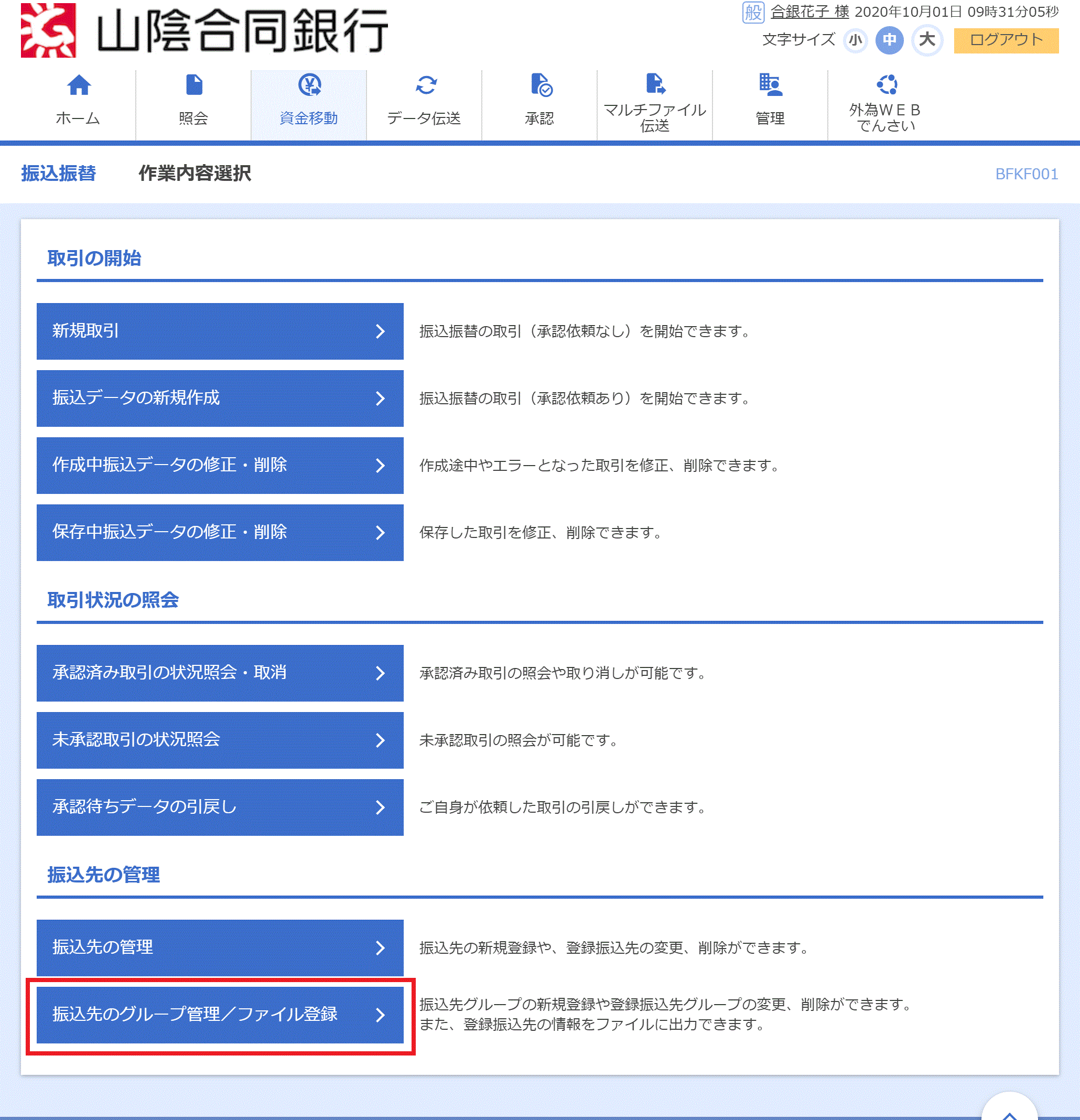Click the date 2020年10月01日 timestamp
This screenshot has width=1080, height=1120.
point(957,12)
